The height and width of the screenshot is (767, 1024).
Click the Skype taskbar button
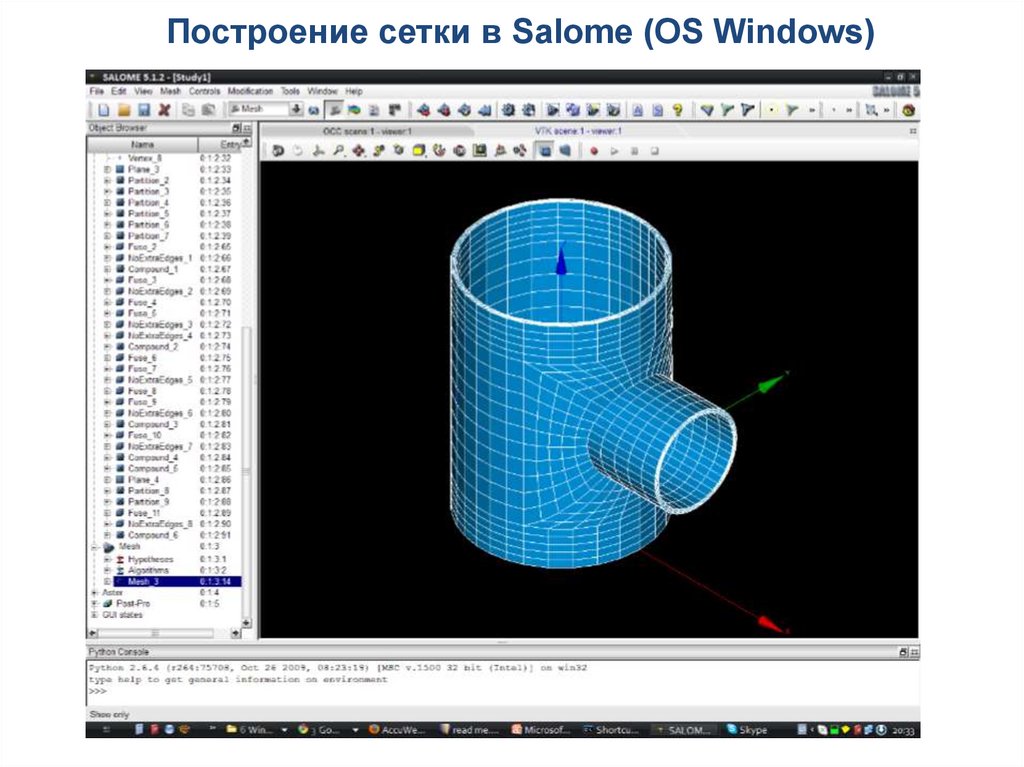(752, 730)
